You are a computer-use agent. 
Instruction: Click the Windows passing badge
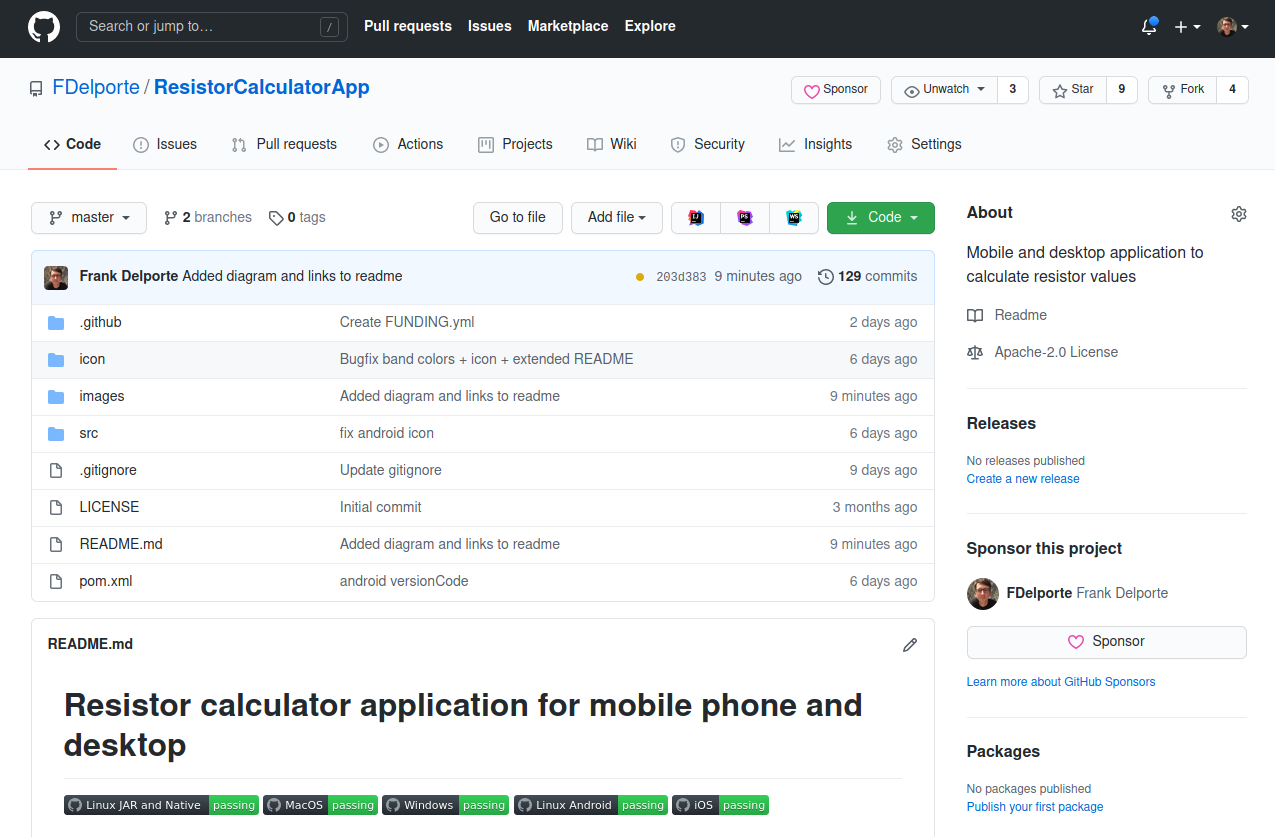(x=445, y=805)
